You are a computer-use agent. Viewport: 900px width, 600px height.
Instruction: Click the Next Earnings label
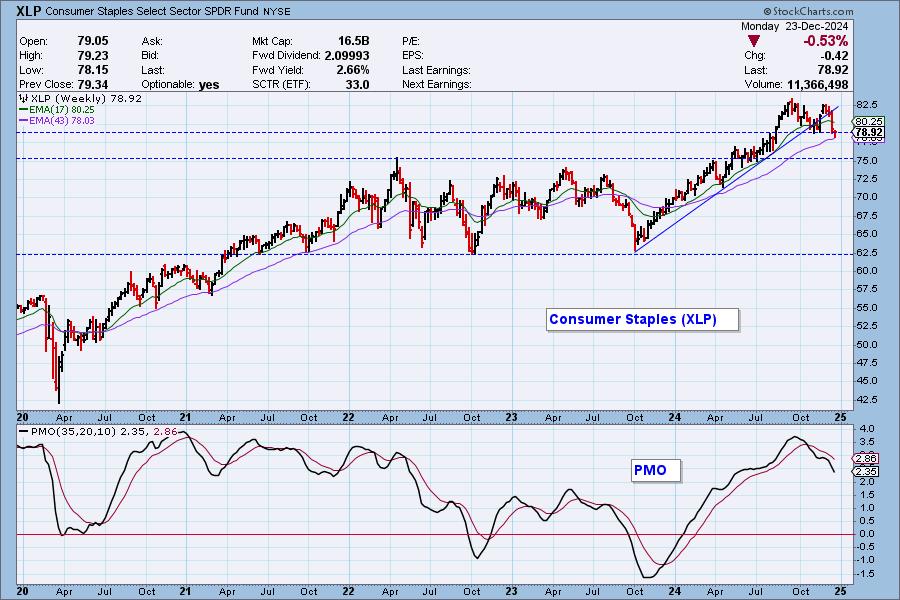pos(437,84)
